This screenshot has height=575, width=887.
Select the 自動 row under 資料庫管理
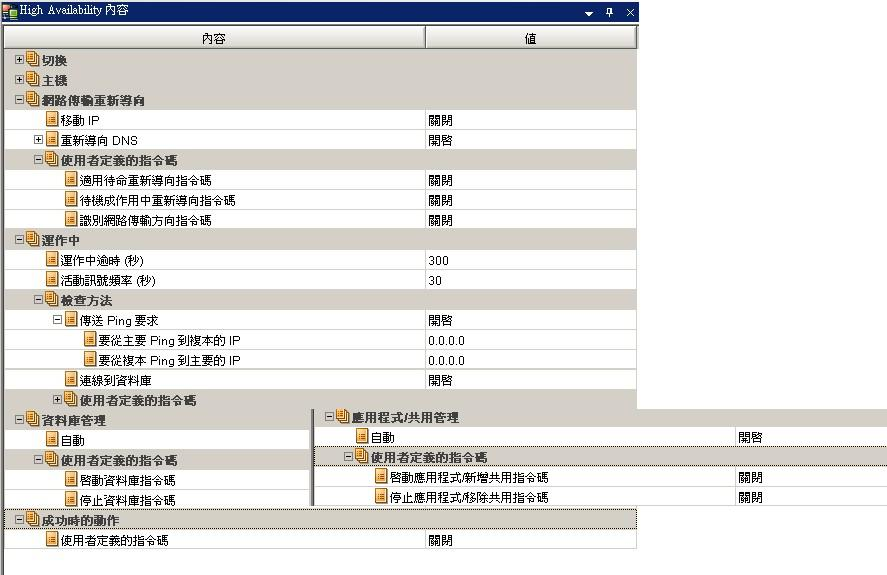click(157, 440)
